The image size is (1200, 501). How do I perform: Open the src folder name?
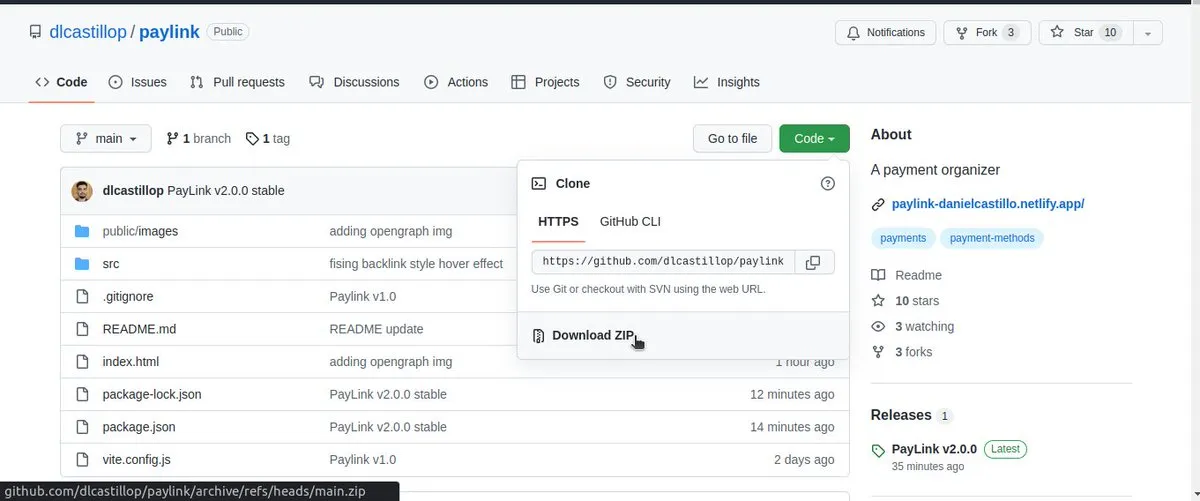coord(111,264)
